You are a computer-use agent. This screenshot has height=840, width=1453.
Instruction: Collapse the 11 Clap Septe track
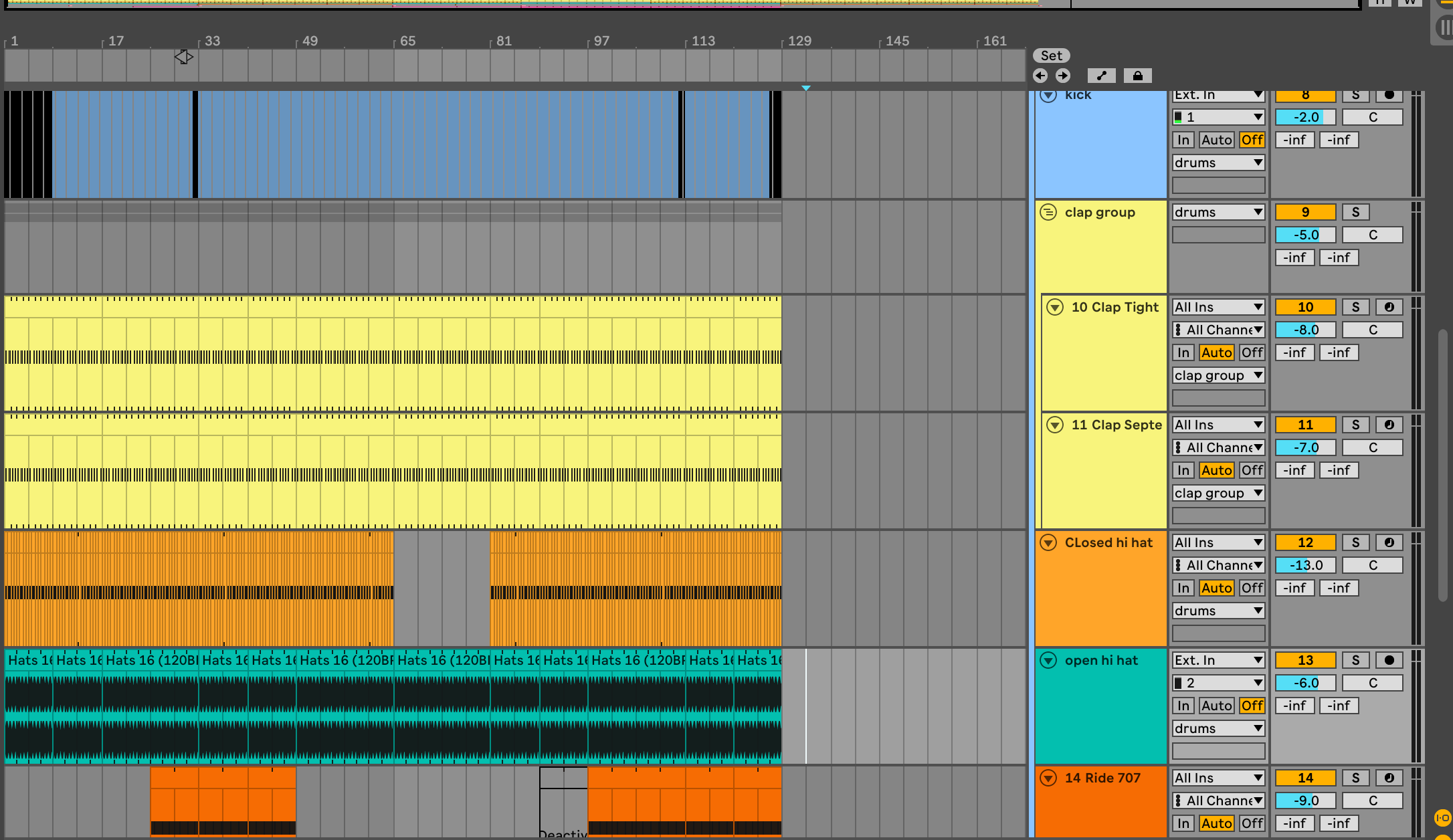pyautogui.click(x=1055, y=425)
